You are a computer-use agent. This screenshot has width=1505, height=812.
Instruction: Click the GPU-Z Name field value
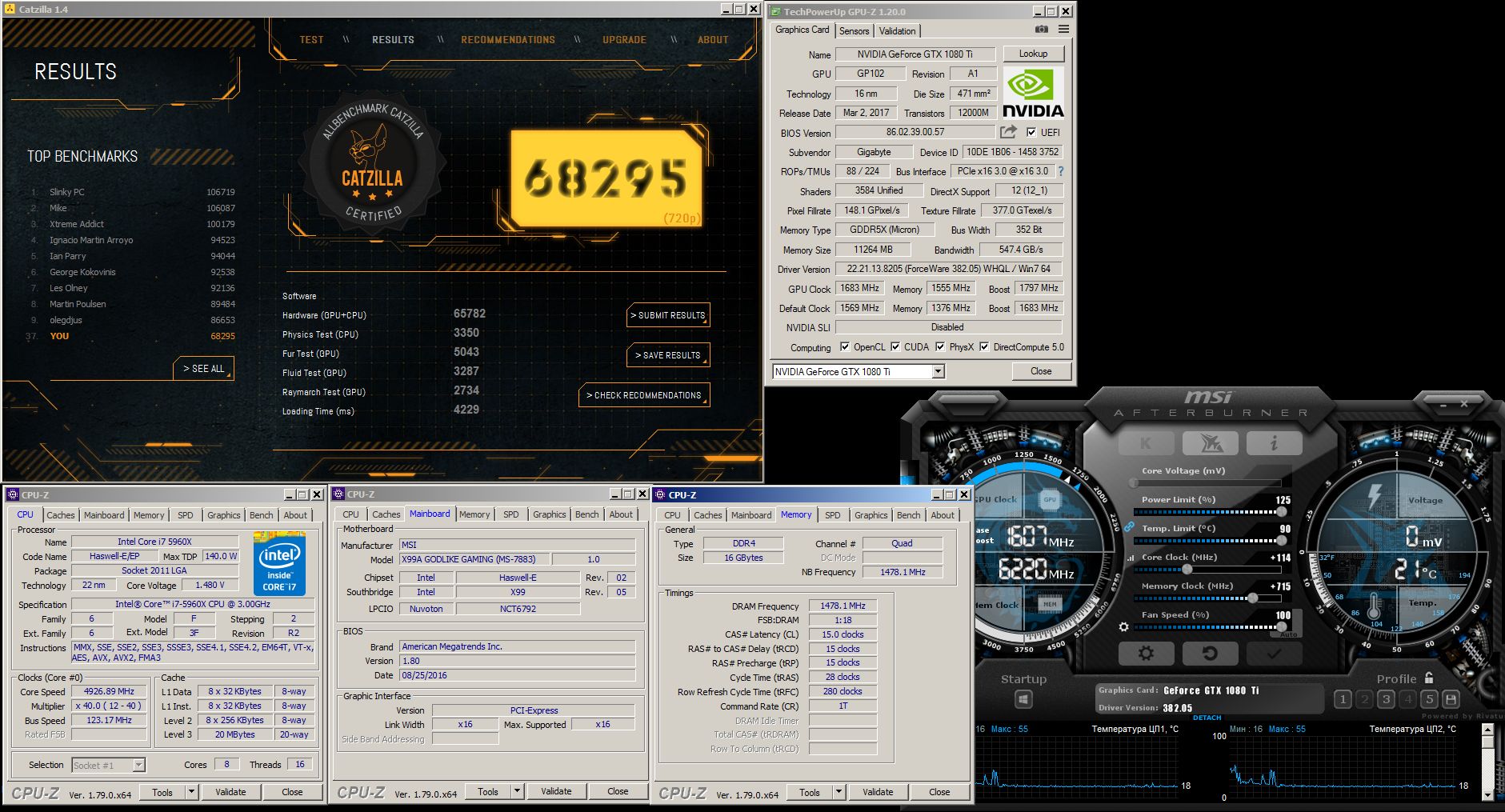tap(915, 54)
